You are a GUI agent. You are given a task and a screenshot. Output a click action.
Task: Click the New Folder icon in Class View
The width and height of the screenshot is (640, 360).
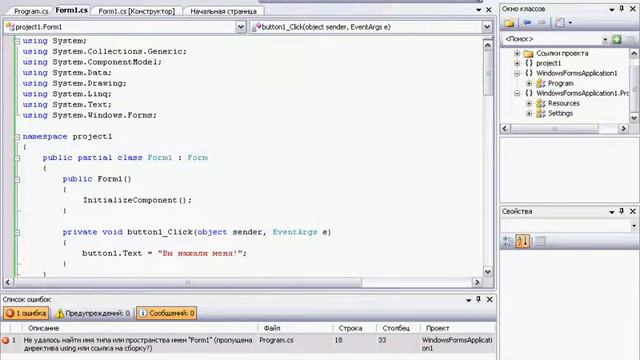(x=509, y=23)
